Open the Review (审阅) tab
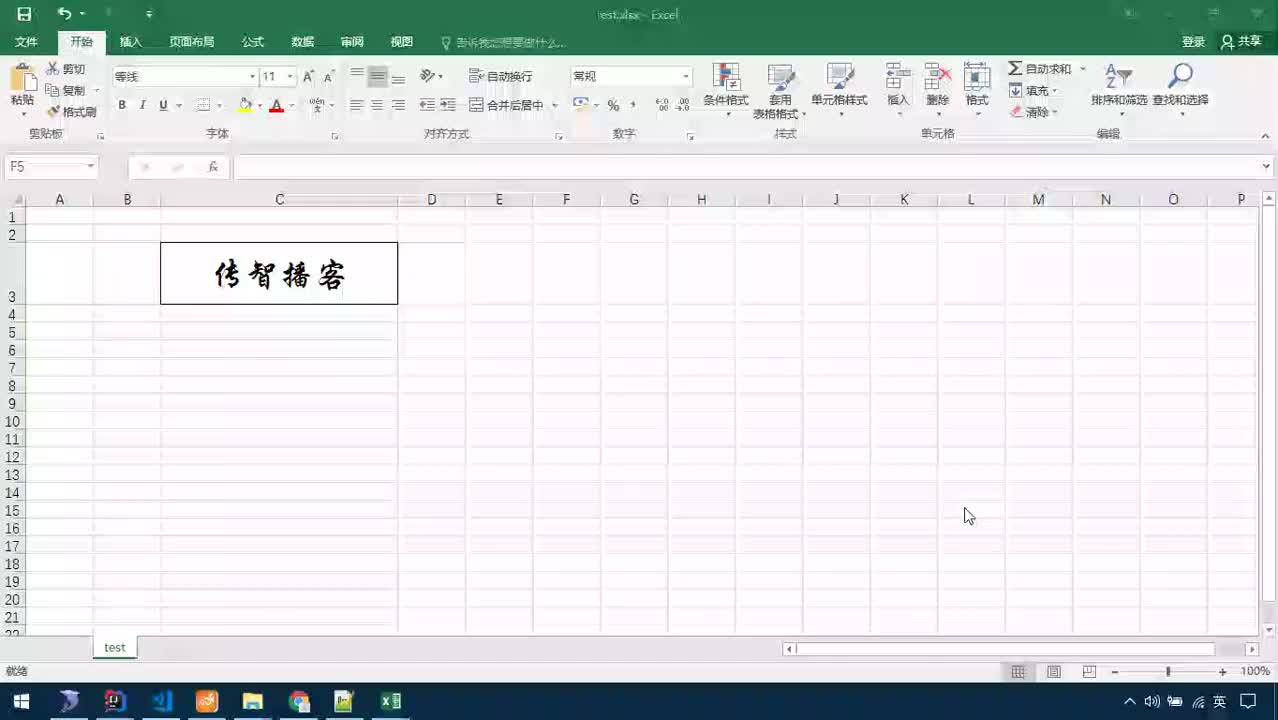This screenshot has width=1278, height=720. [x=352, y=42]
